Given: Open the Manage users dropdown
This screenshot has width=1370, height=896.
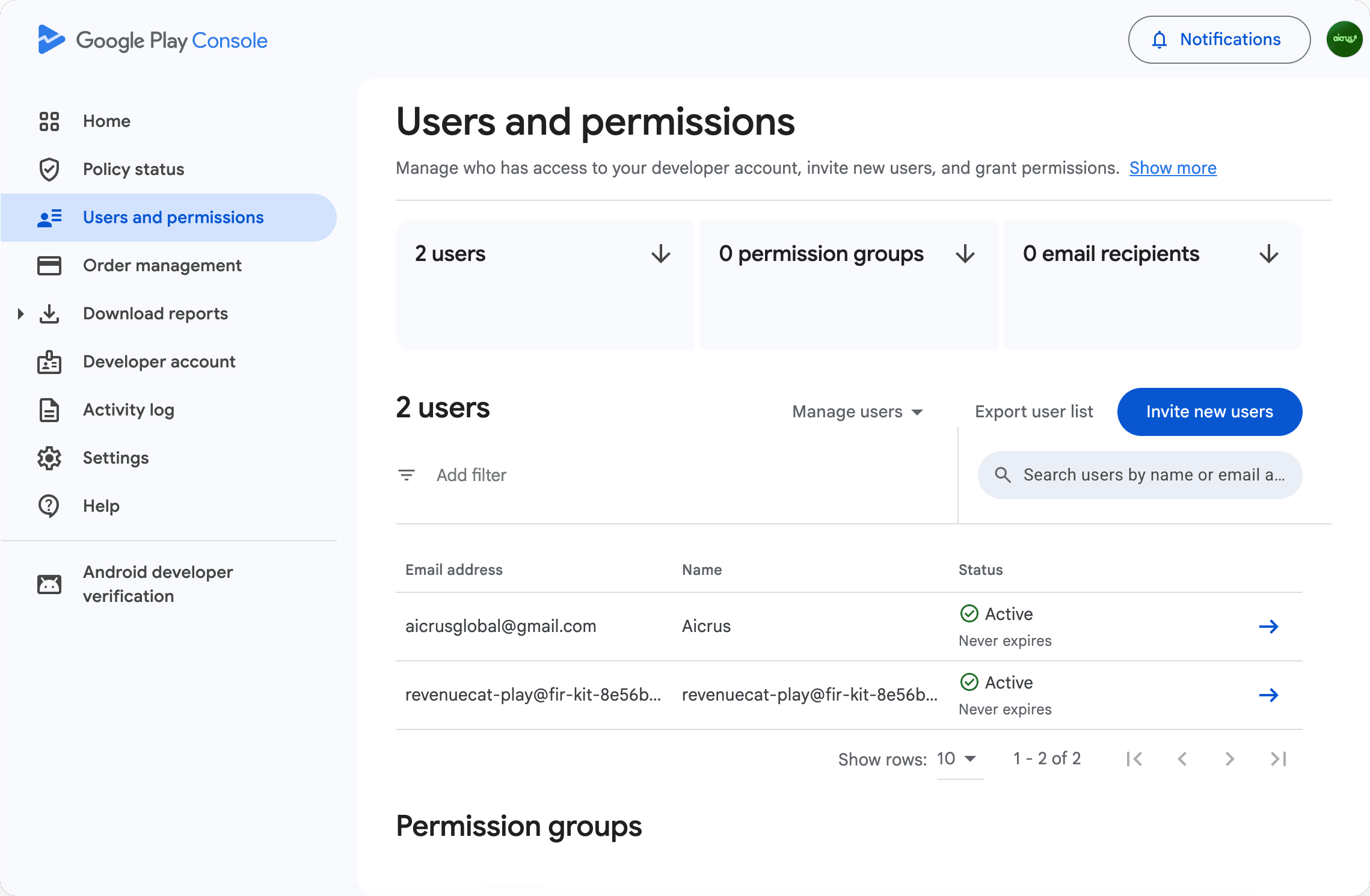Looking at the screenshot, I should click(x=857, y=412).
